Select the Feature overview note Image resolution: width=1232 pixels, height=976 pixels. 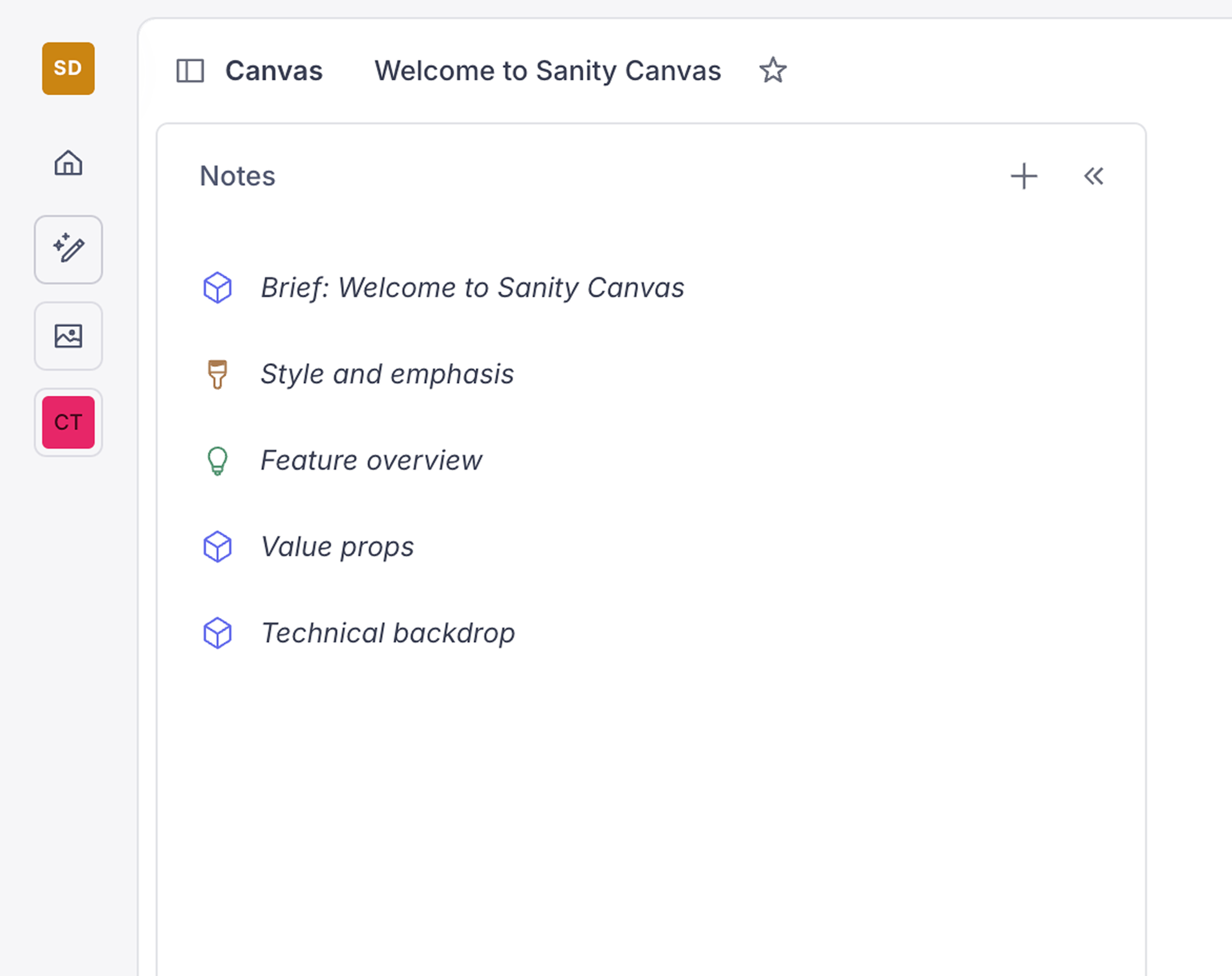coord(371,461)
